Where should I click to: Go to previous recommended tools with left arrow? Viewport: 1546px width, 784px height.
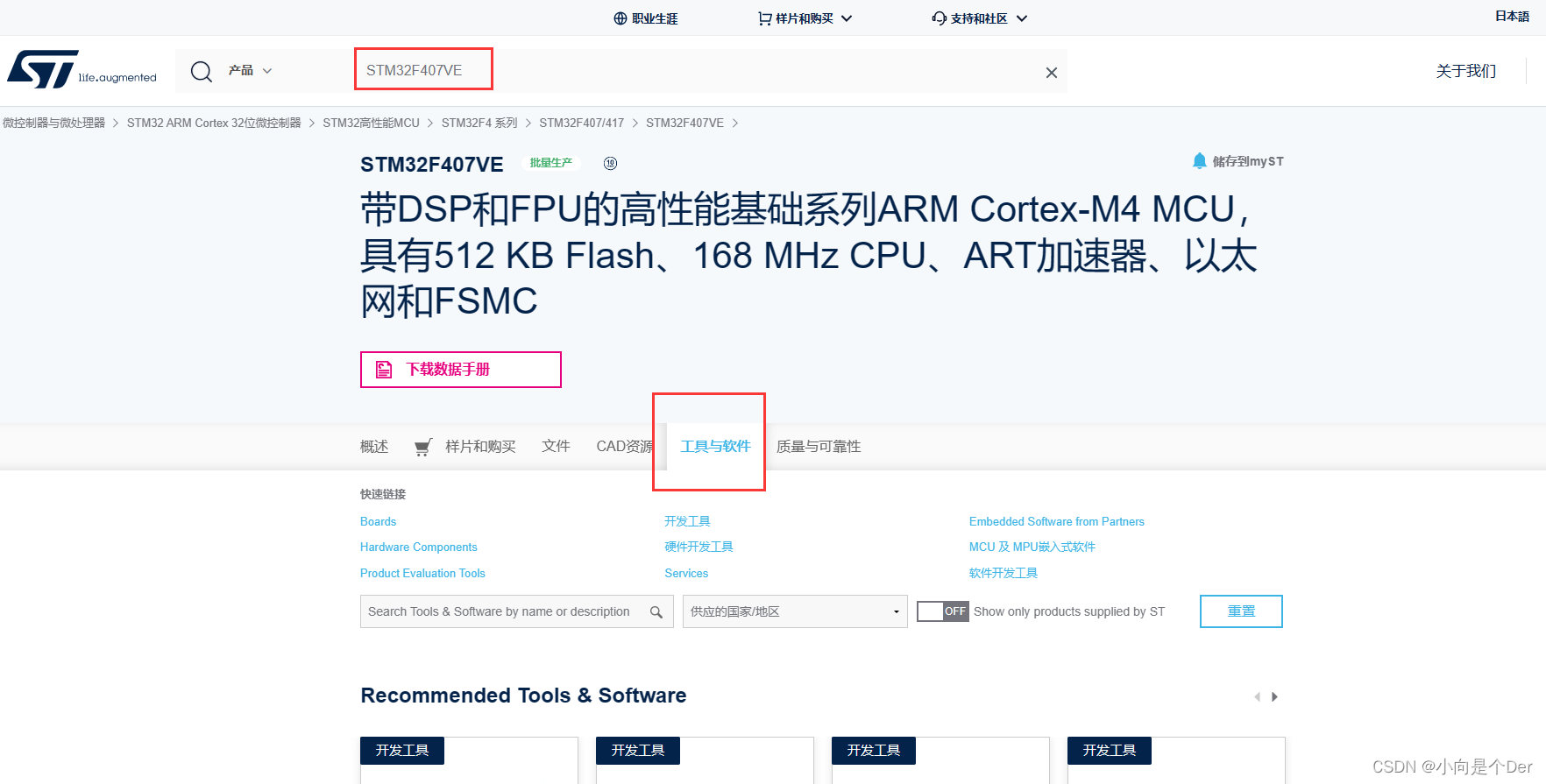point(1257,697)
